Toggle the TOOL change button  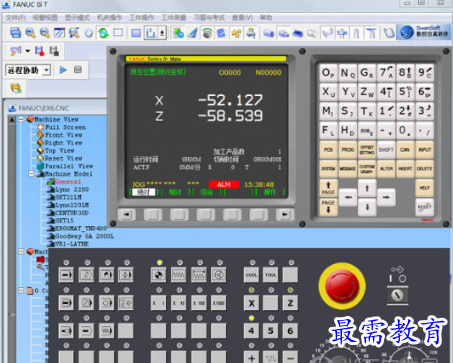(270, 275)
